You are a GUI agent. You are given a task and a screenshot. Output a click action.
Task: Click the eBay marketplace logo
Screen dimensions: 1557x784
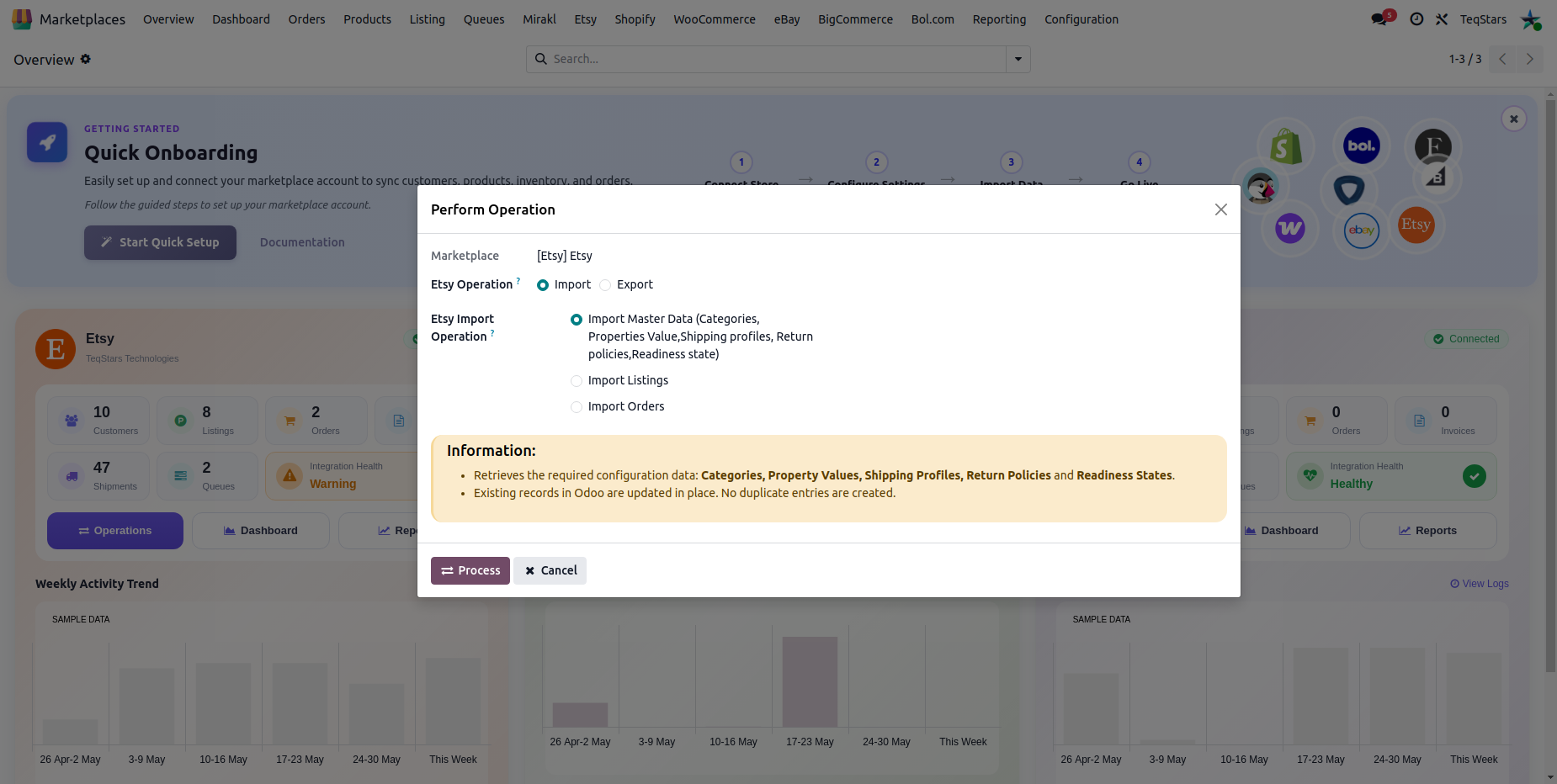coord(1361,230)
